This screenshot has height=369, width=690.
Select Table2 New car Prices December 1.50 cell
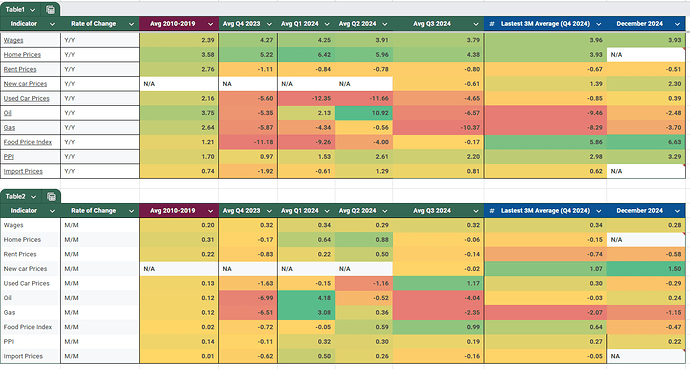[x=646, y=269]
